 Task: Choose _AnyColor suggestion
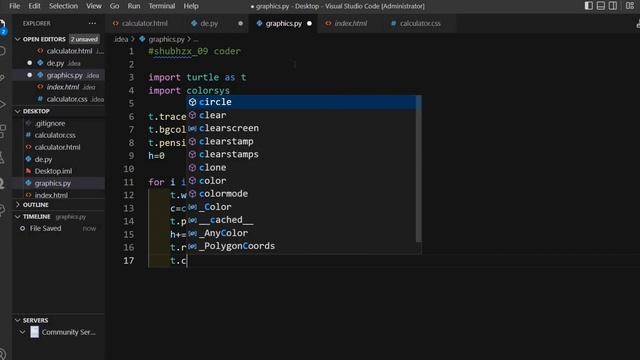click(x=301, y=233)
